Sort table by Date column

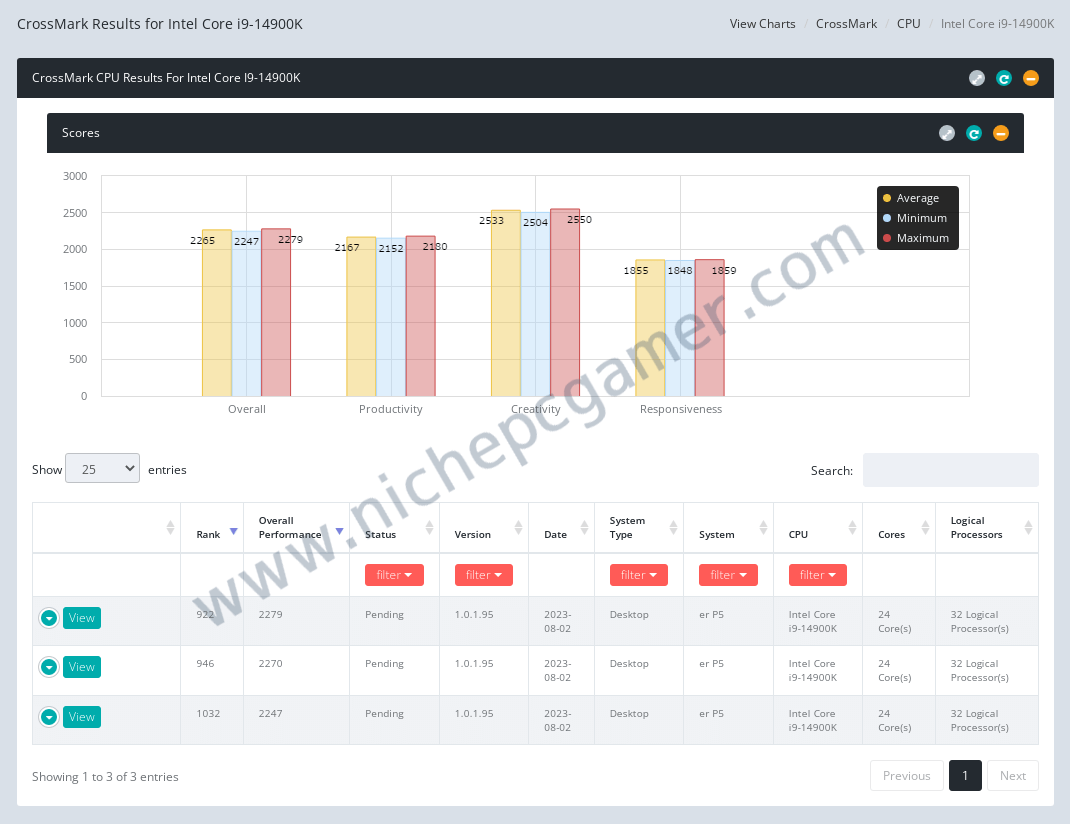pyautogui.click(x=562, y=528)
